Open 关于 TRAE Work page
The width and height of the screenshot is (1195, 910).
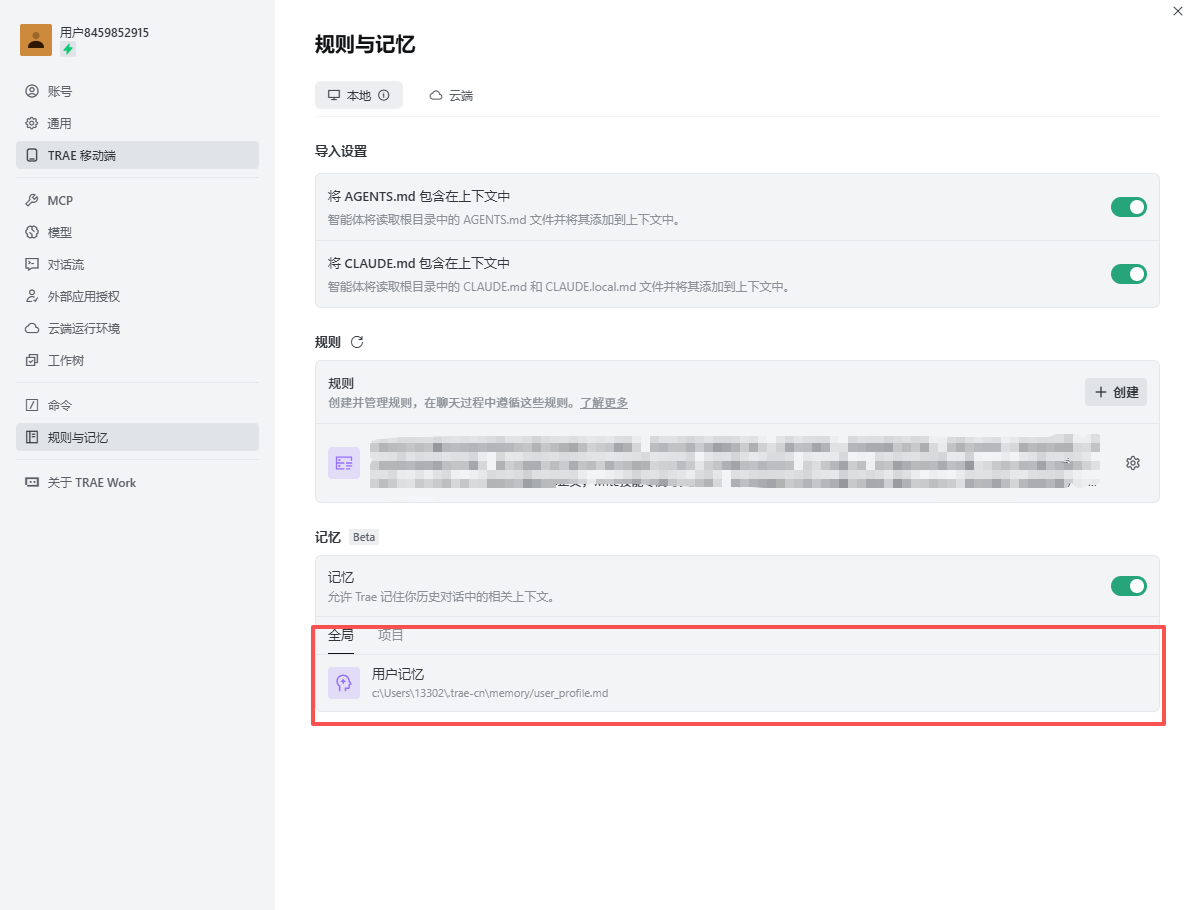pos(137,482)
